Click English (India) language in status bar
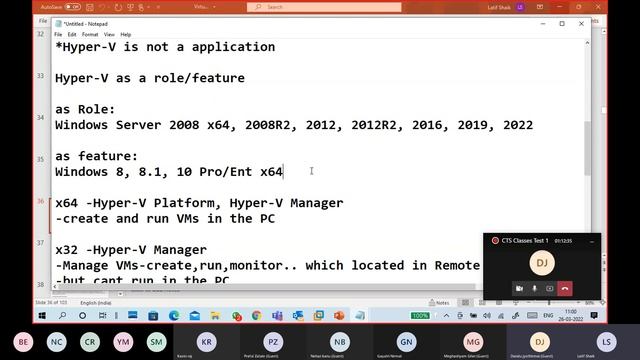The image size is (640, 360). click(x=96, y=303)
